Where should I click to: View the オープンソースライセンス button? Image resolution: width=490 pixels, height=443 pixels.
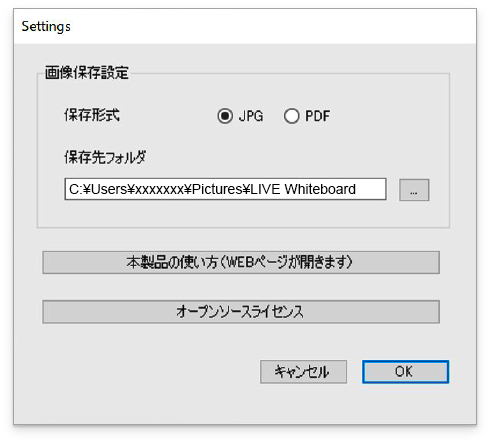point(241,312)
